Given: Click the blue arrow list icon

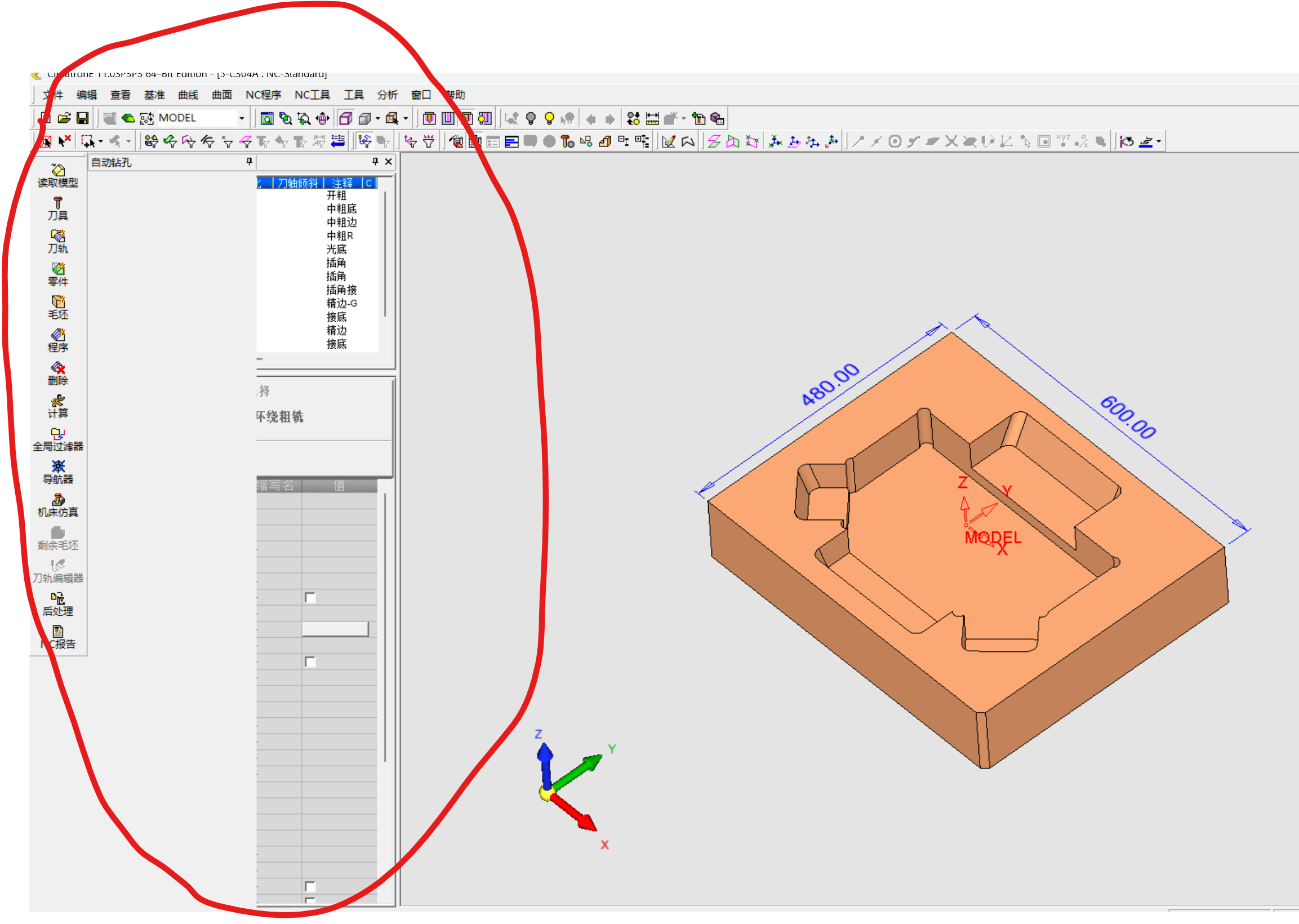Looking at the screenshot, I should [x=338, y=141].
